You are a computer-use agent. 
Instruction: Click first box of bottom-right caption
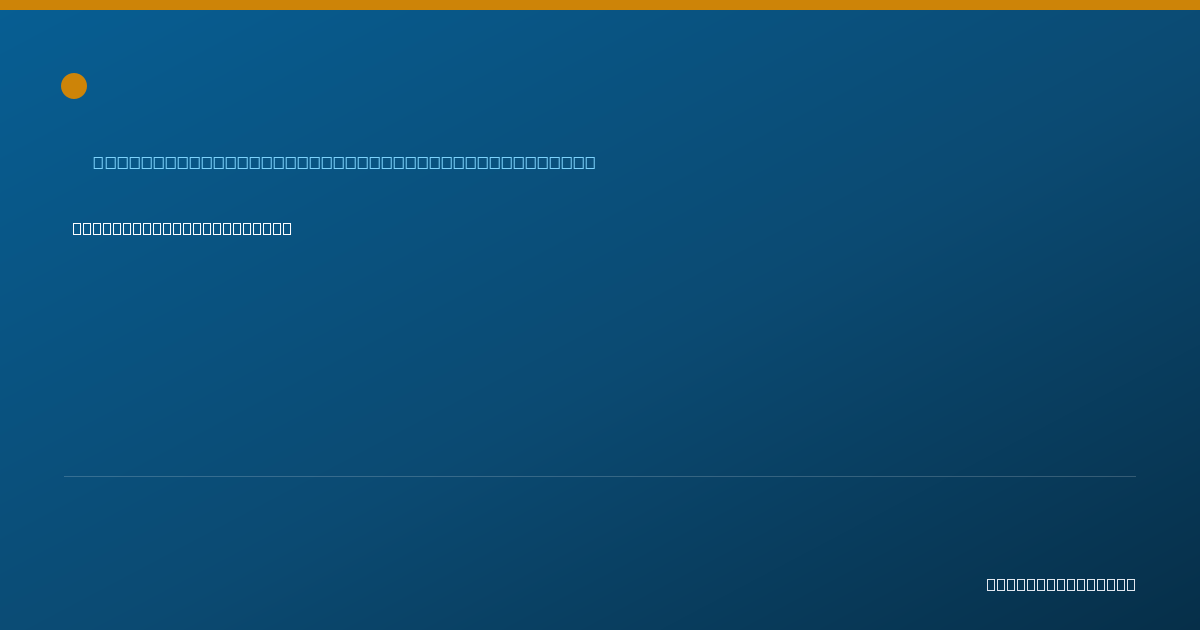point(992,584)
